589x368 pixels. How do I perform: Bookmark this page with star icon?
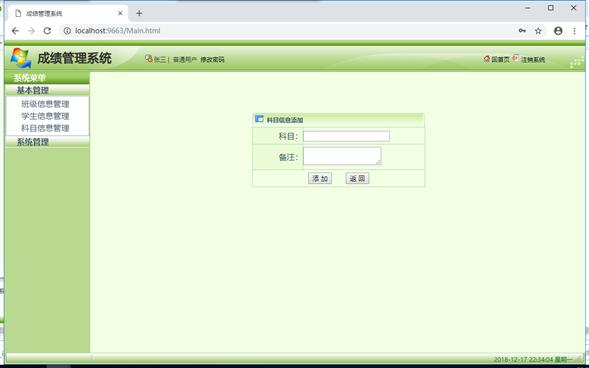pyautogui.click(x=538, y=31)
